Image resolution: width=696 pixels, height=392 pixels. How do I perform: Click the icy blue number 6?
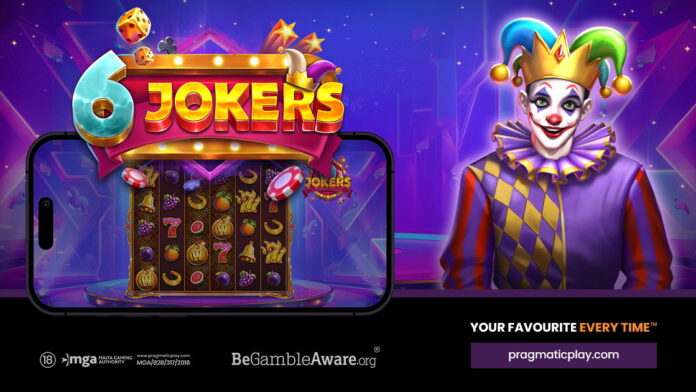click(103, 99)
